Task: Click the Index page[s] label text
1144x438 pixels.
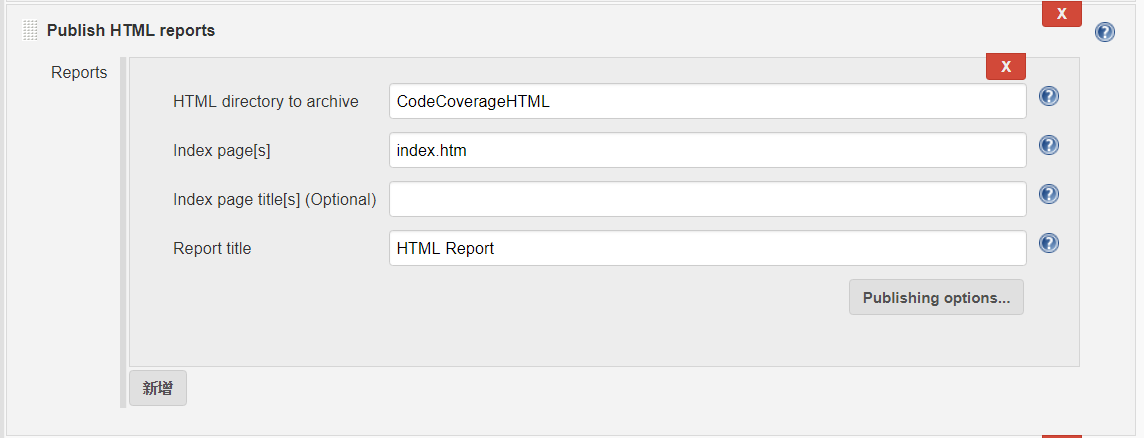Action: pyautogui.click(x=222, y=150)
